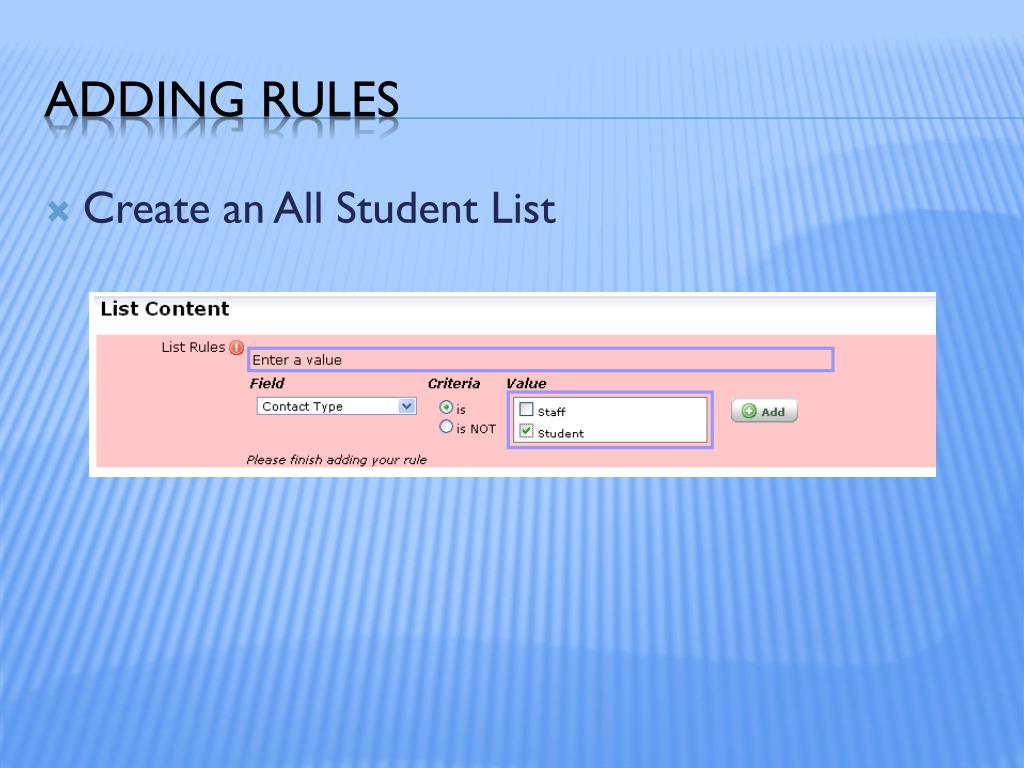
Task: Select the 'is' criteria radio button
Action: (446, 408)
